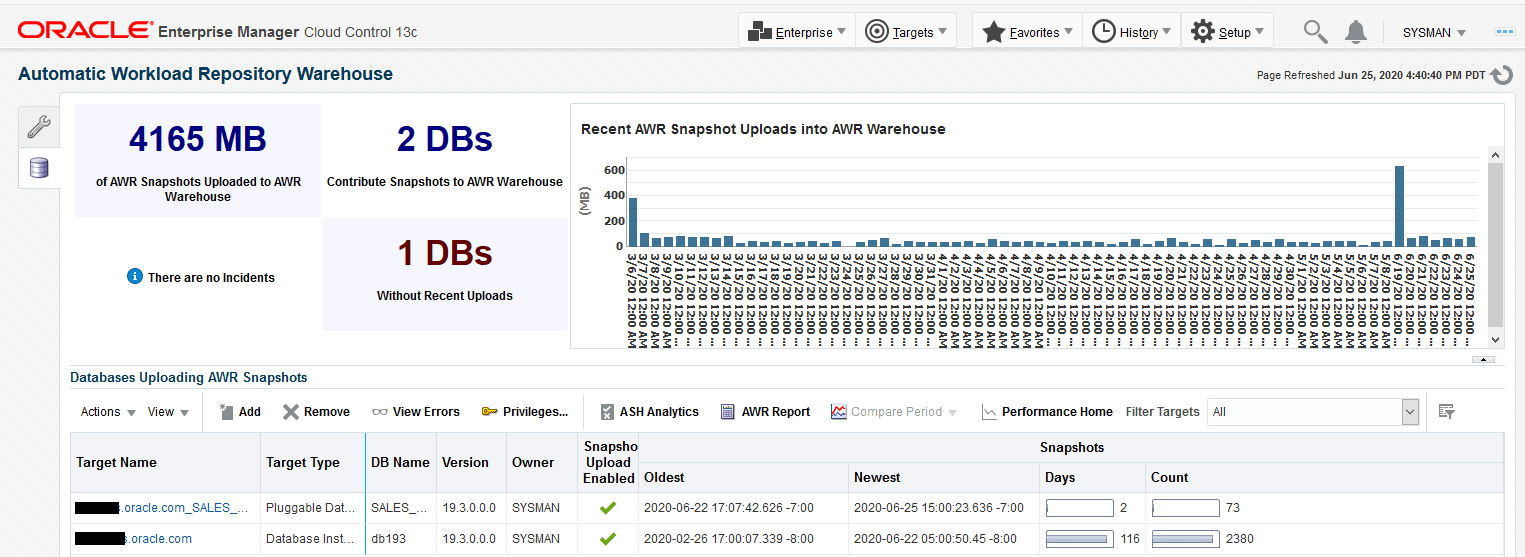The image size is (1525, 557).
Task: Open the db193 oracle.com target link
Action: (x=134, y=539)
